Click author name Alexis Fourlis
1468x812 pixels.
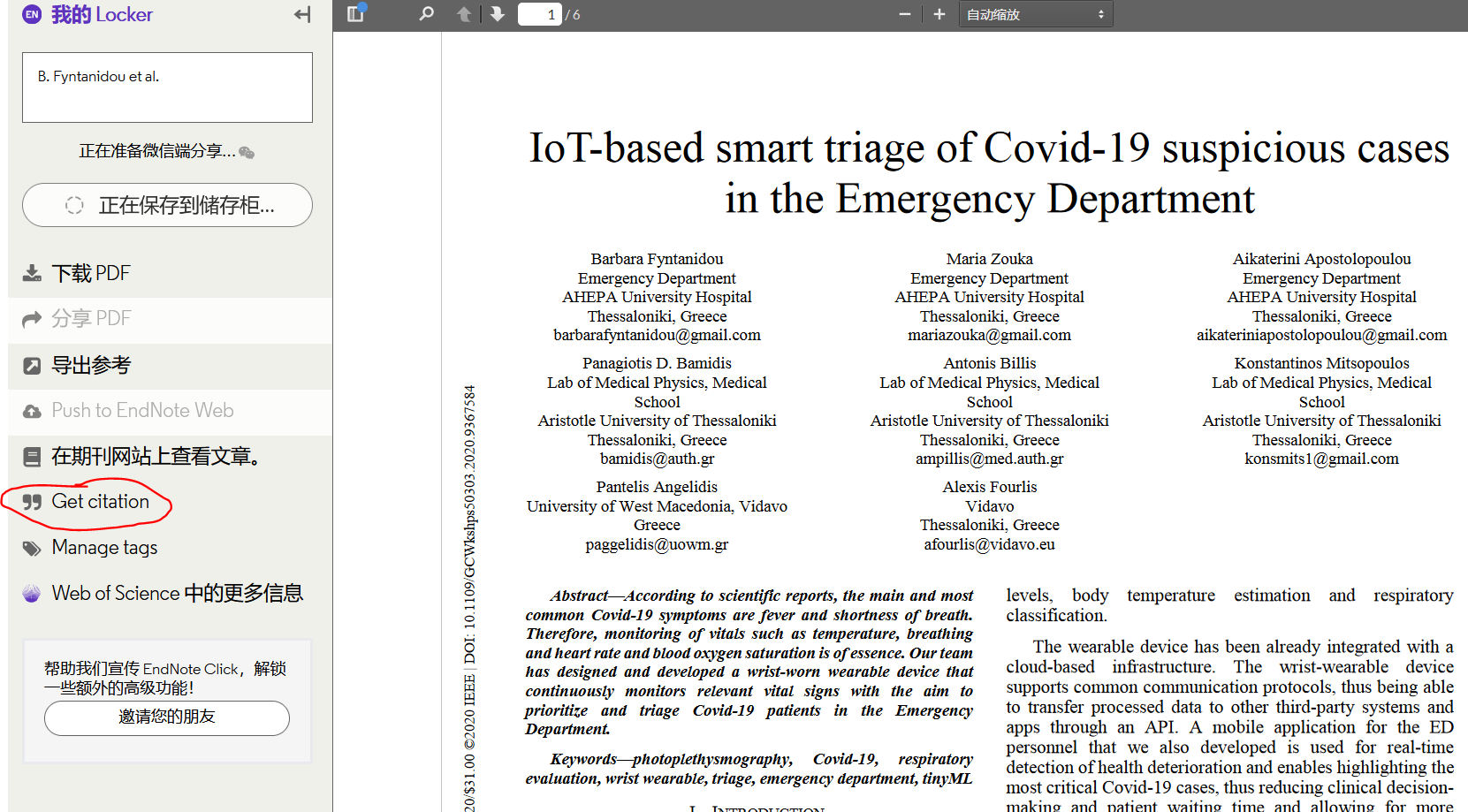(x=989, y=488)
